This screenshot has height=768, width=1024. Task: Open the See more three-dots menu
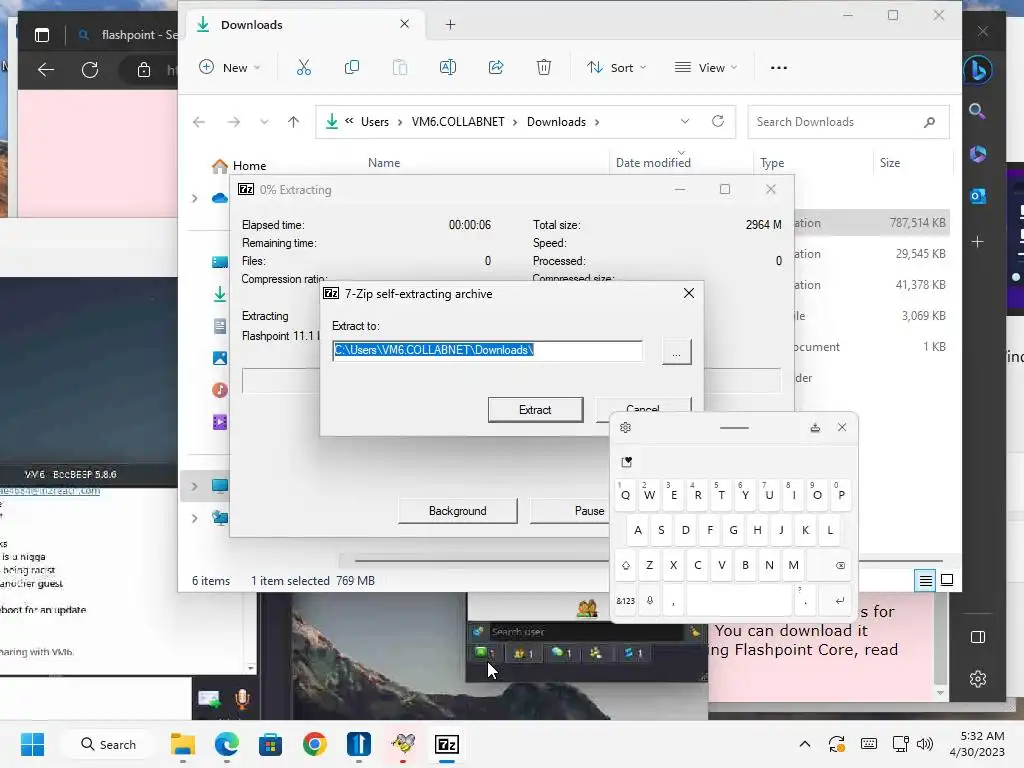point(778,67)
